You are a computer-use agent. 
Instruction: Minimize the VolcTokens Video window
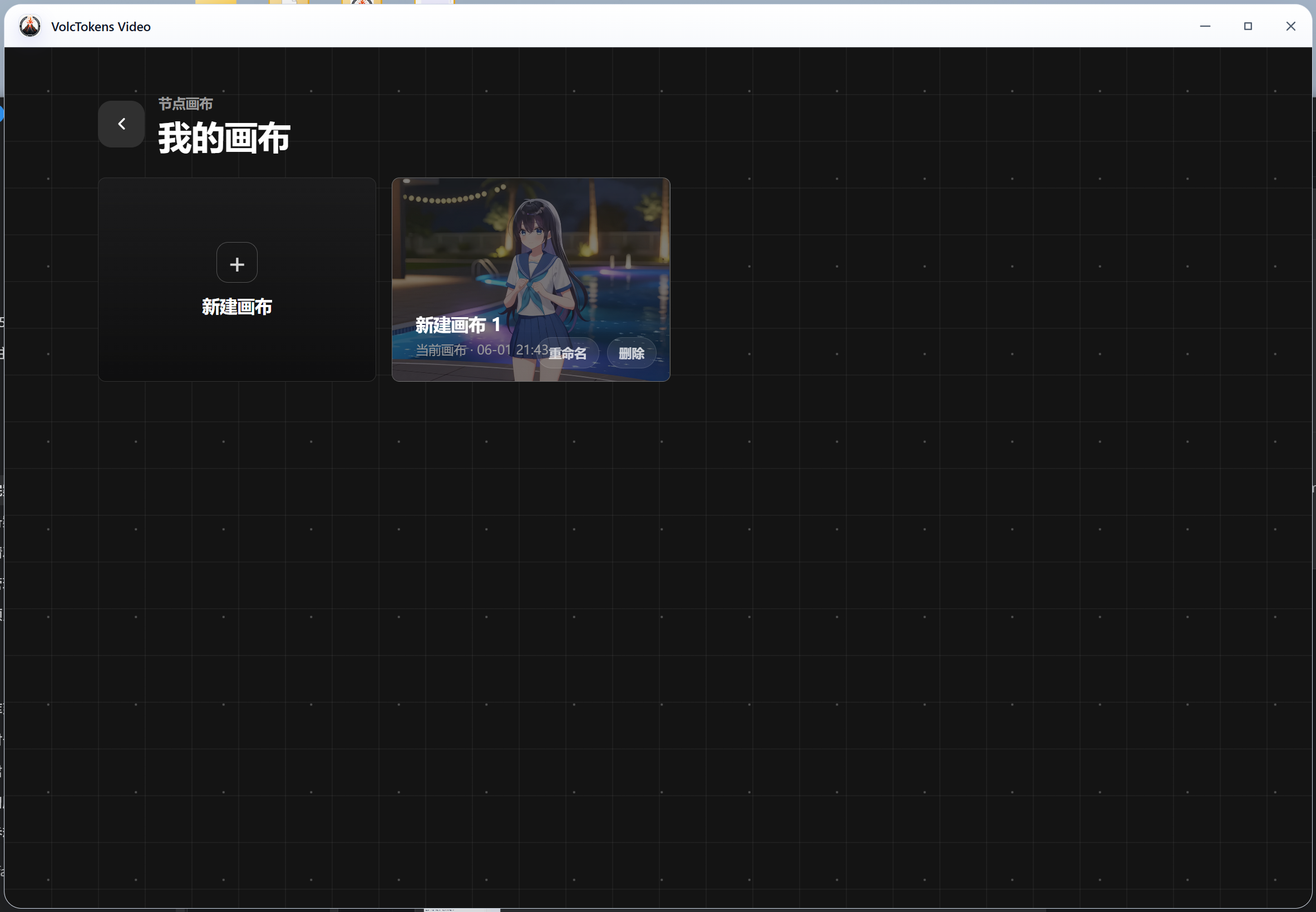tap(1205, 26)
